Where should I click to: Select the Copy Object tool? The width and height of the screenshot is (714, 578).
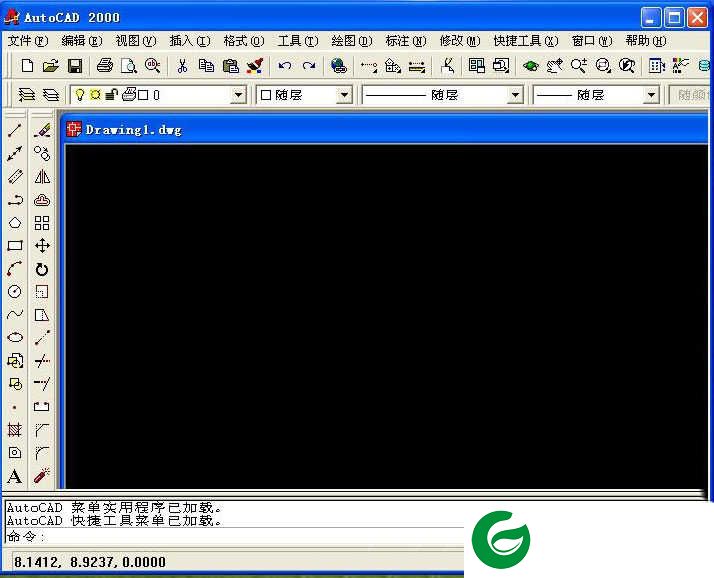(x=42, y=153)
